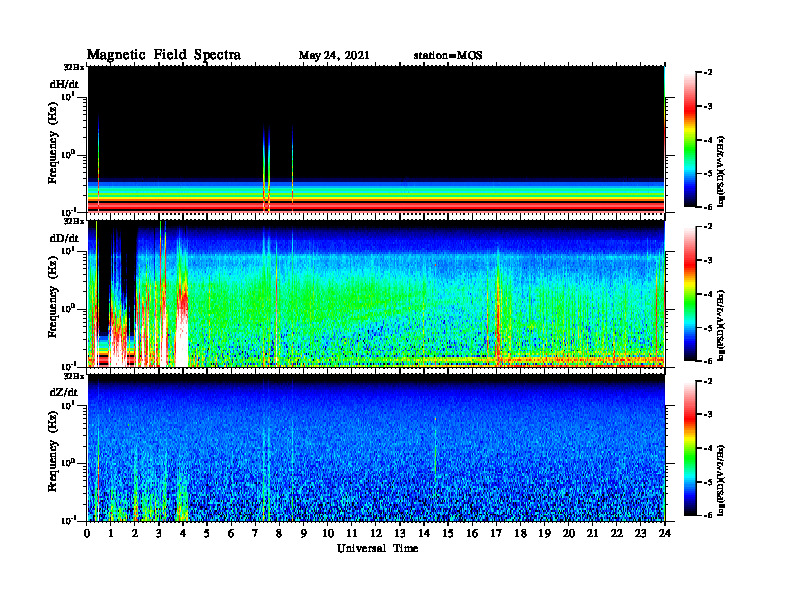Click the "32Hz" label above dZ/dt
This screenshot has height=612, width=792.
(x=74, y=376)
